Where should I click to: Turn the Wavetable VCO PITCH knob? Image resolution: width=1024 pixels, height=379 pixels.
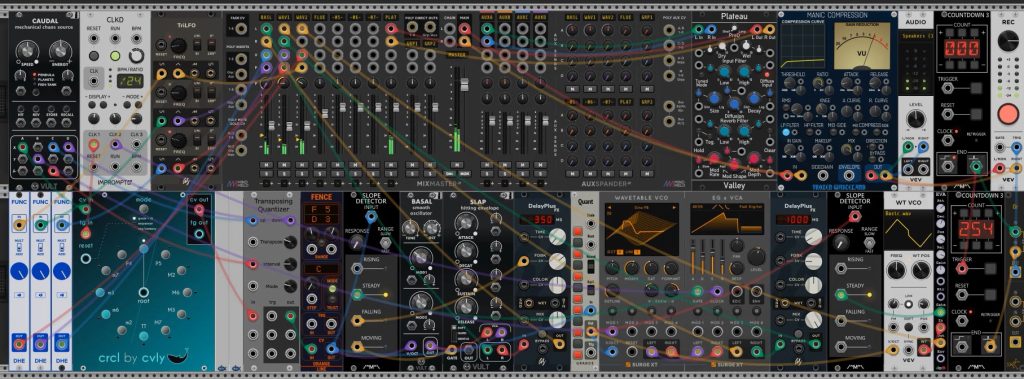[613, 269]
